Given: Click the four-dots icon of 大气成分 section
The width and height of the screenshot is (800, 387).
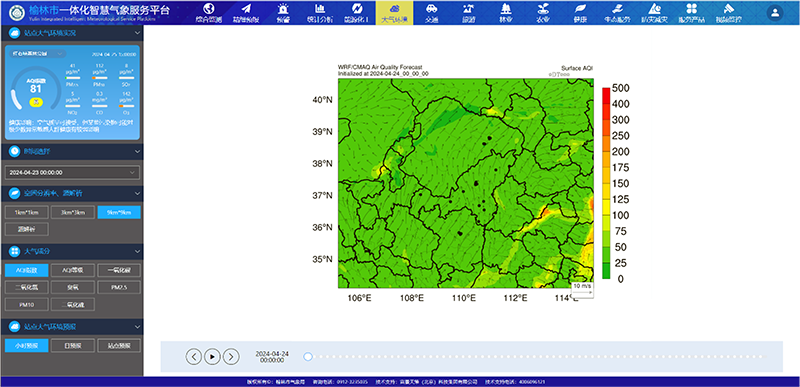Looking at the screenshot, I should (14, 251).
